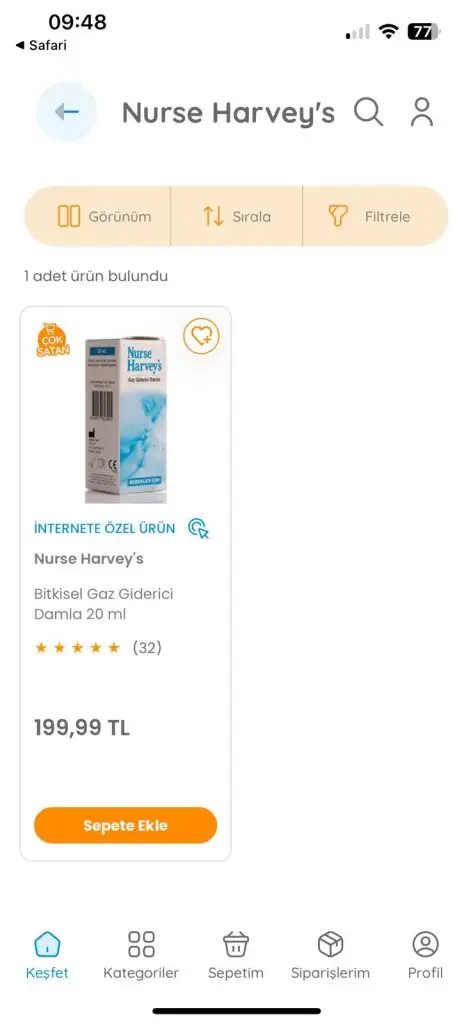Return to Safari via status bar

41,46
